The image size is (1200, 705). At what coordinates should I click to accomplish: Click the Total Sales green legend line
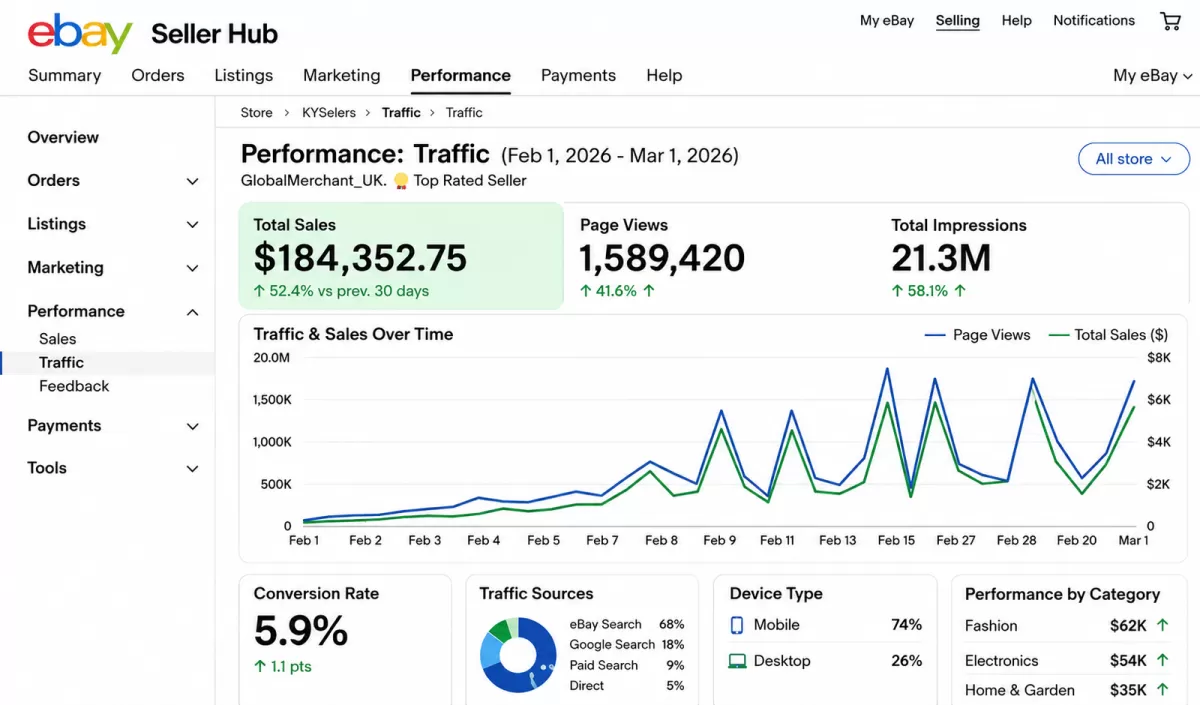click(1057, 335)
